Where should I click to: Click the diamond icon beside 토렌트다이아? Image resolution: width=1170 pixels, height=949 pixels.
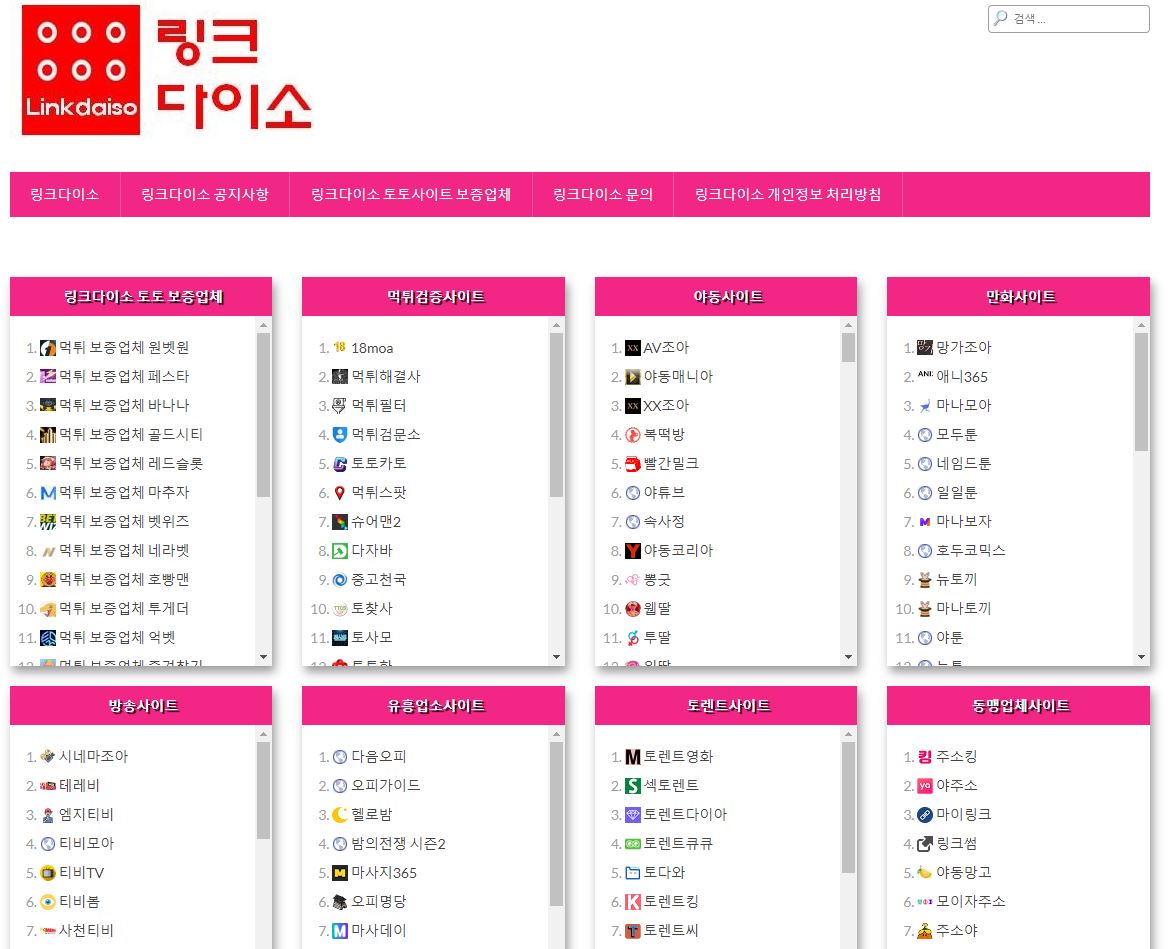[x=633, y=815]
